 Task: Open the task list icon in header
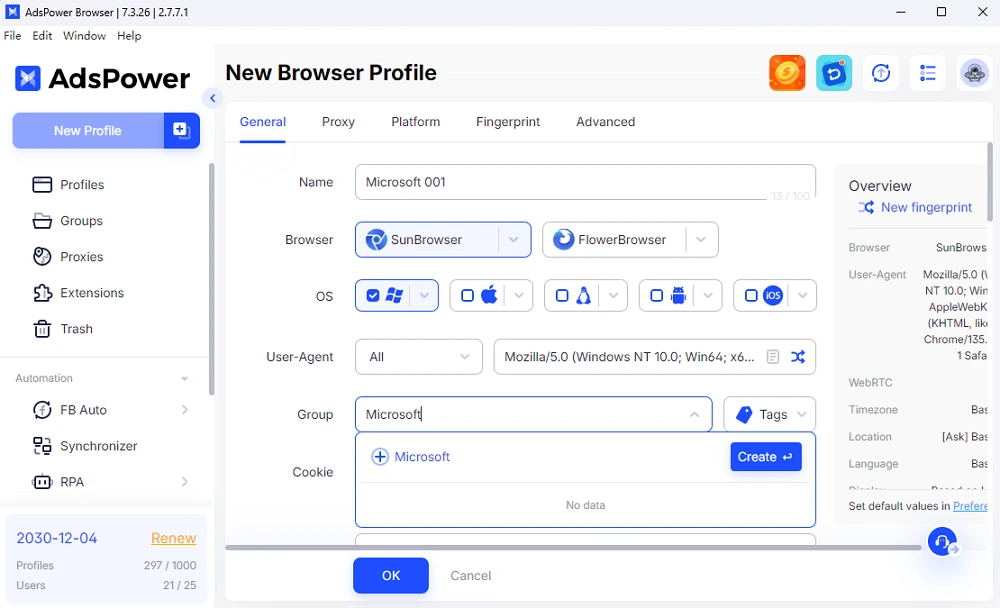[x=927, y=73]
